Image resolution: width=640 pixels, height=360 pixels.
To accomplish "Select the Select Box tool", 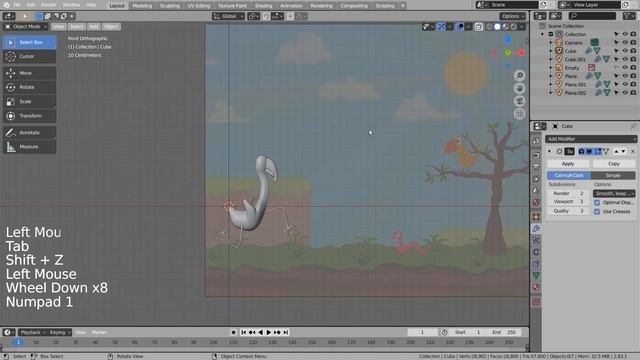I will (x=29, y=42).
